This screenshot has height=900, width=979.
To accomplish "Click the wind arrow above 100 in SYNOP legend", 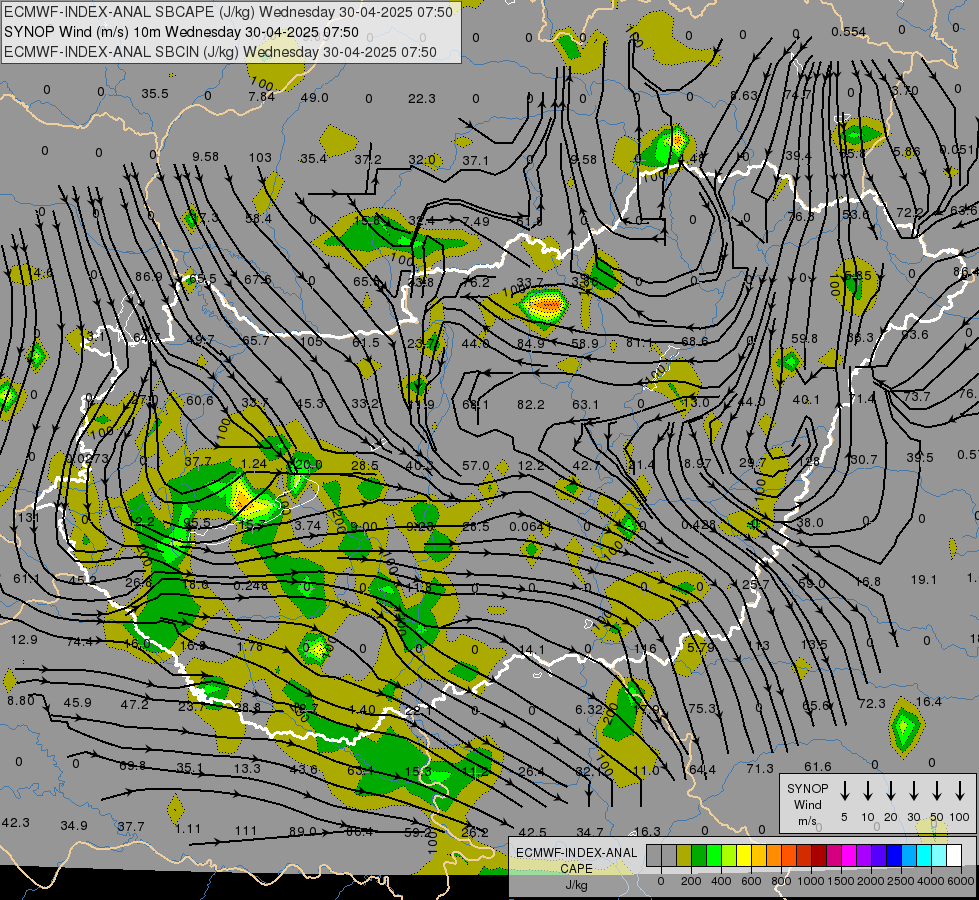I will 960,791.
